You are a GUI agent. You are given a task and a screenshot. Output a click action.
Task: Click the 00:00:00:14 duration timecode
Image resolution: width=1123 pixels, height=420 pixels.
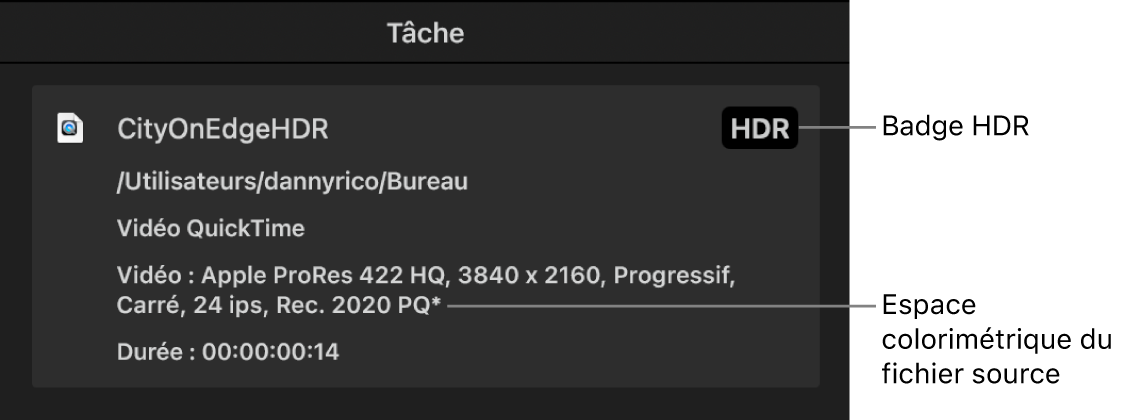(271, 352)
